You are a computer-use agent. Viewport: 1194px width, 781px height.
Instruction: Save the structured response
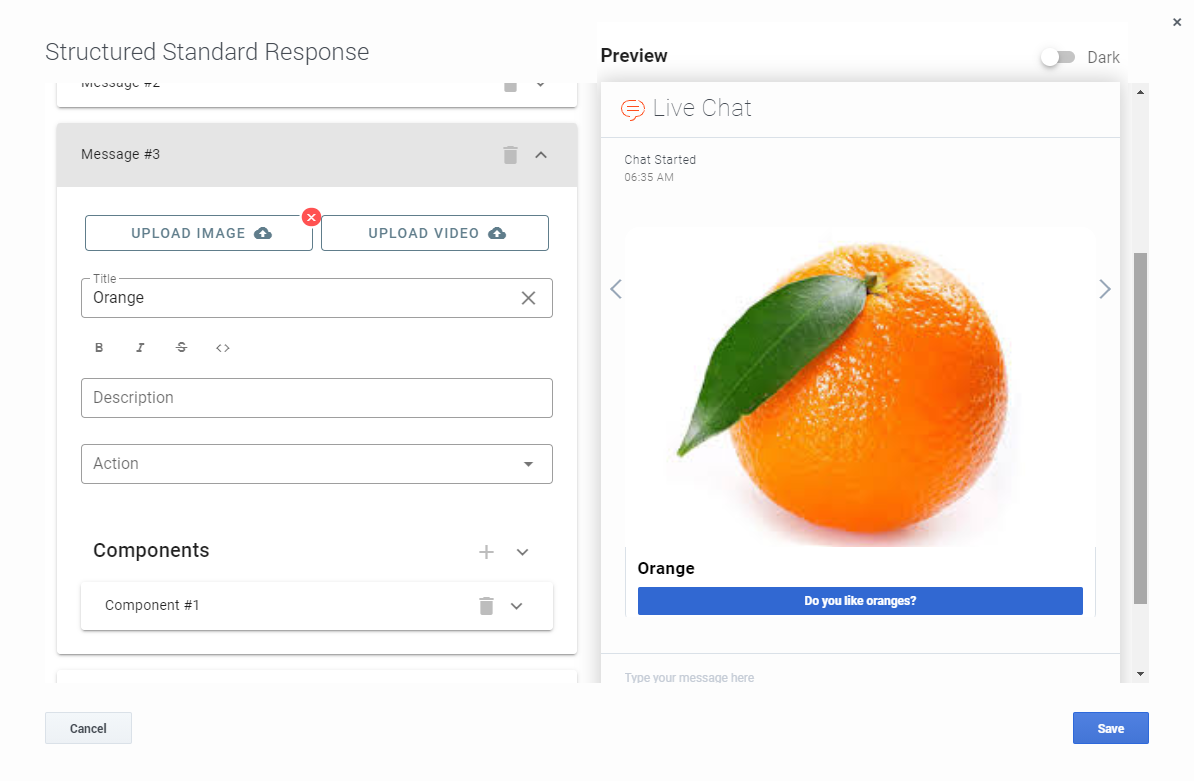click(x=1110, y=728)
